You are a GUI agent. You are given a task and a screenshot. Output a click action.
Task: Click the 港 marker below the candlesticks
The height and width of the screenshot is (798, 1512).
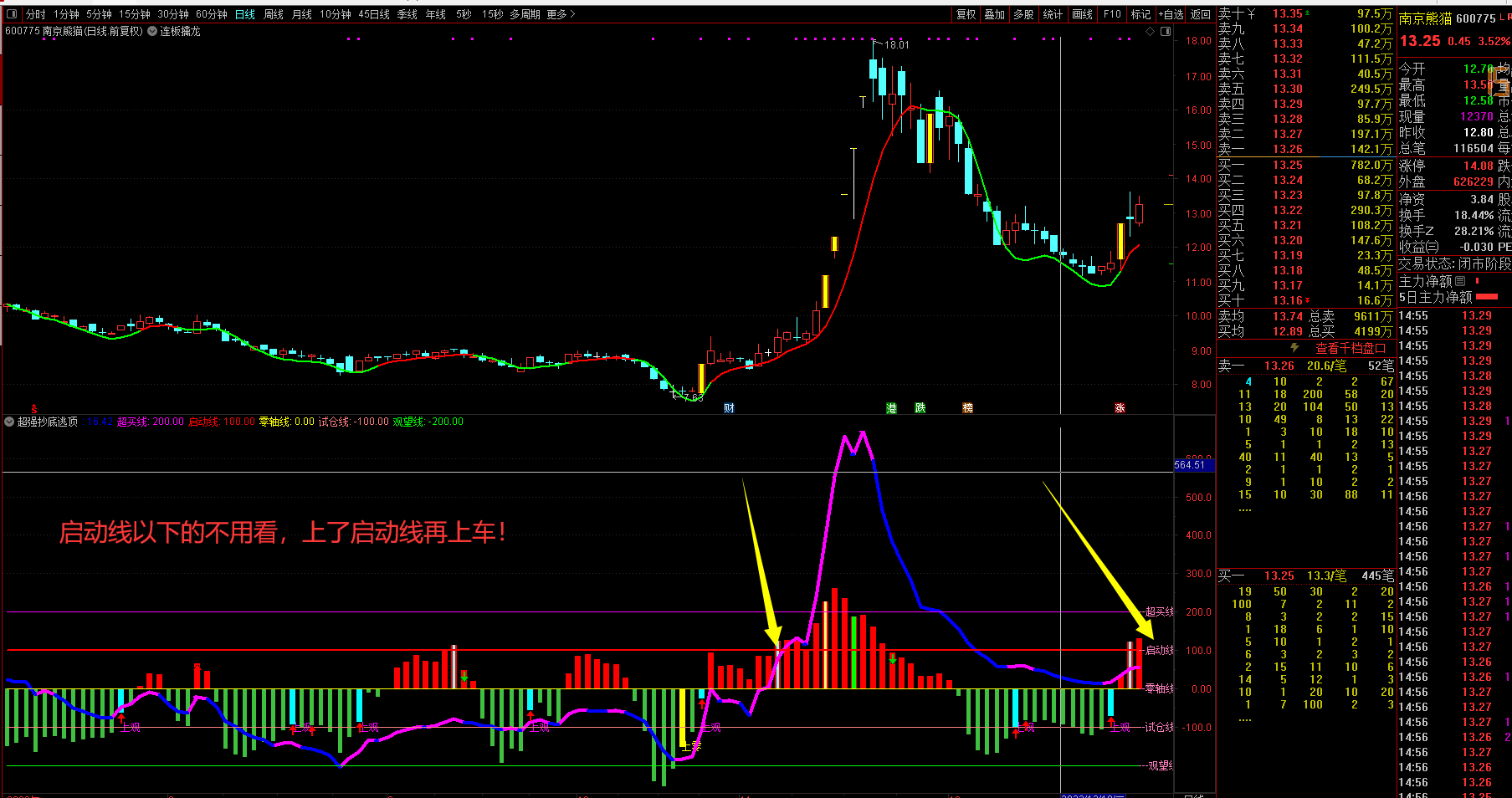coord(891,408)
